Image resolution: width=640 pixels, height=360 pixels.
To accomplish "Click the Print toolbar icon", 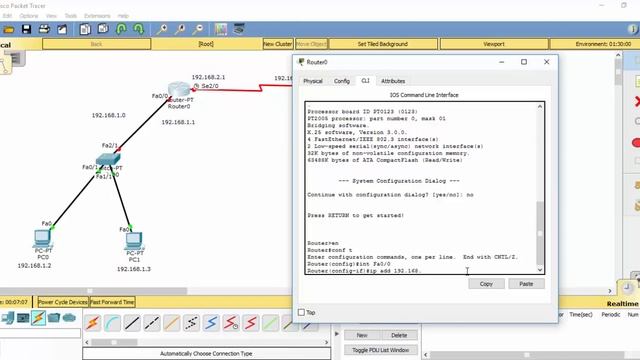I will pyautogui.click(x=44, y=29).
